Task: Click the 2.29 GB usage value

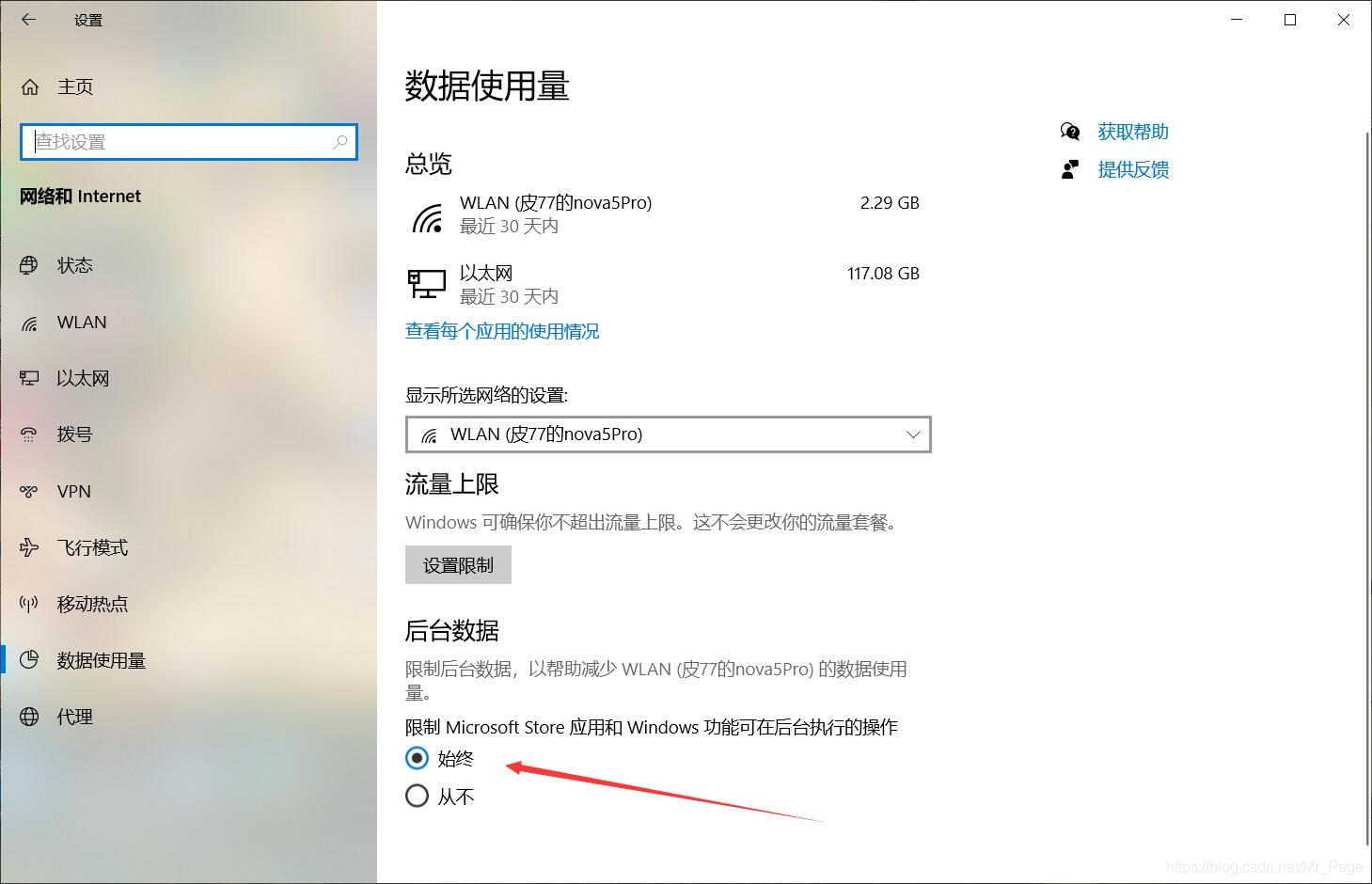Action: tap(890, 202)
